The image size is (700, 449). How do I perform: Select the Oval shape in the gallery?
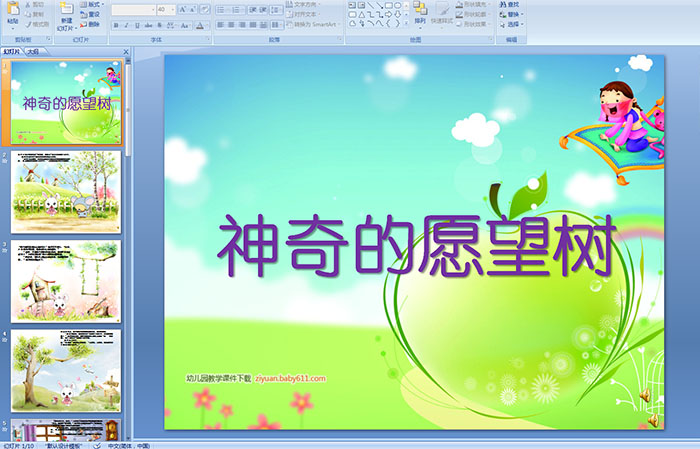point(397,6)
